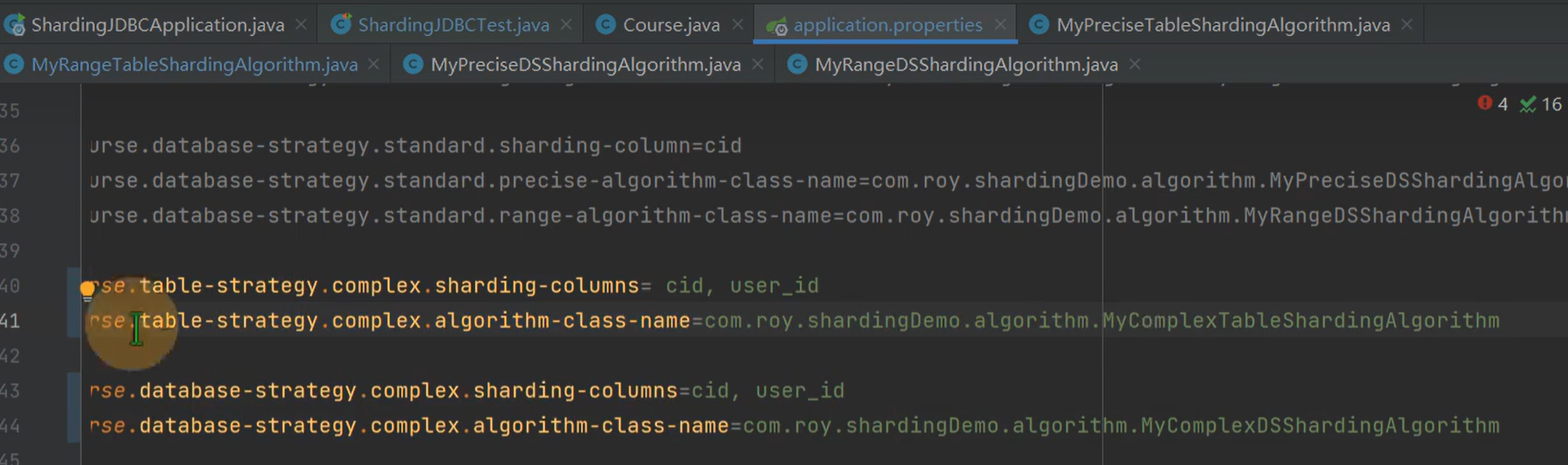Image resolution: width=1568 pixels, height=465 pixels.
Task: Close the MyPreciseDSShardingAlgorithm.java tab
Action: (757, 65)
